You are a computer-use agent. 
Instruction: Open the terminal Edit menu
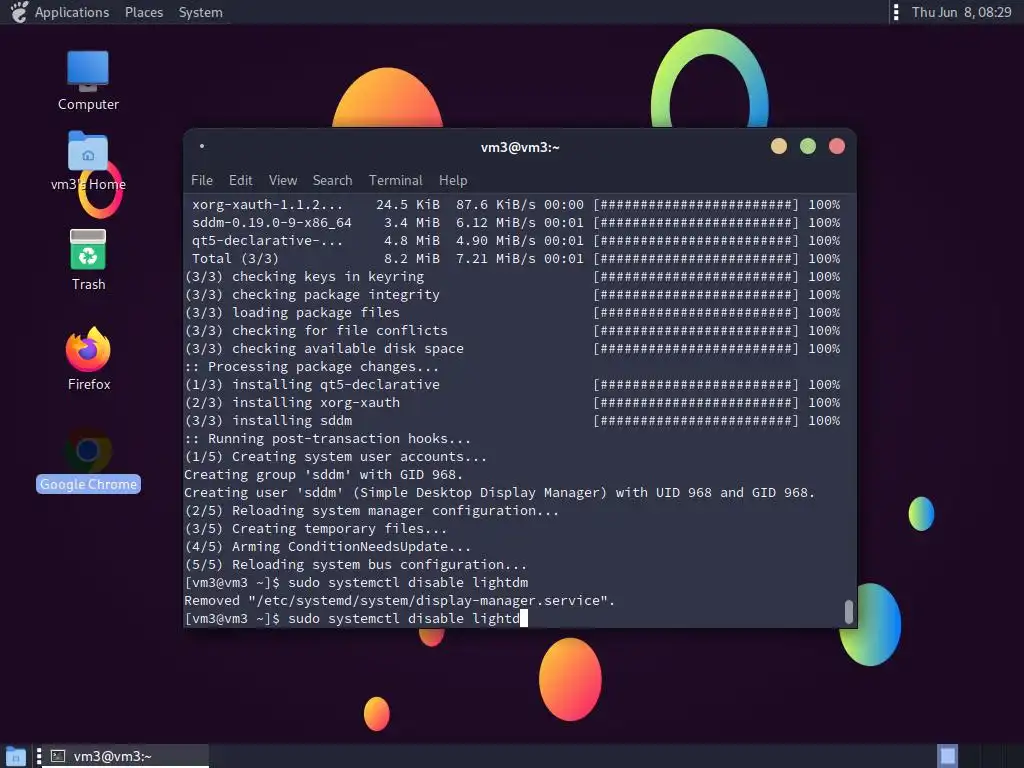[x=240, y=180]
